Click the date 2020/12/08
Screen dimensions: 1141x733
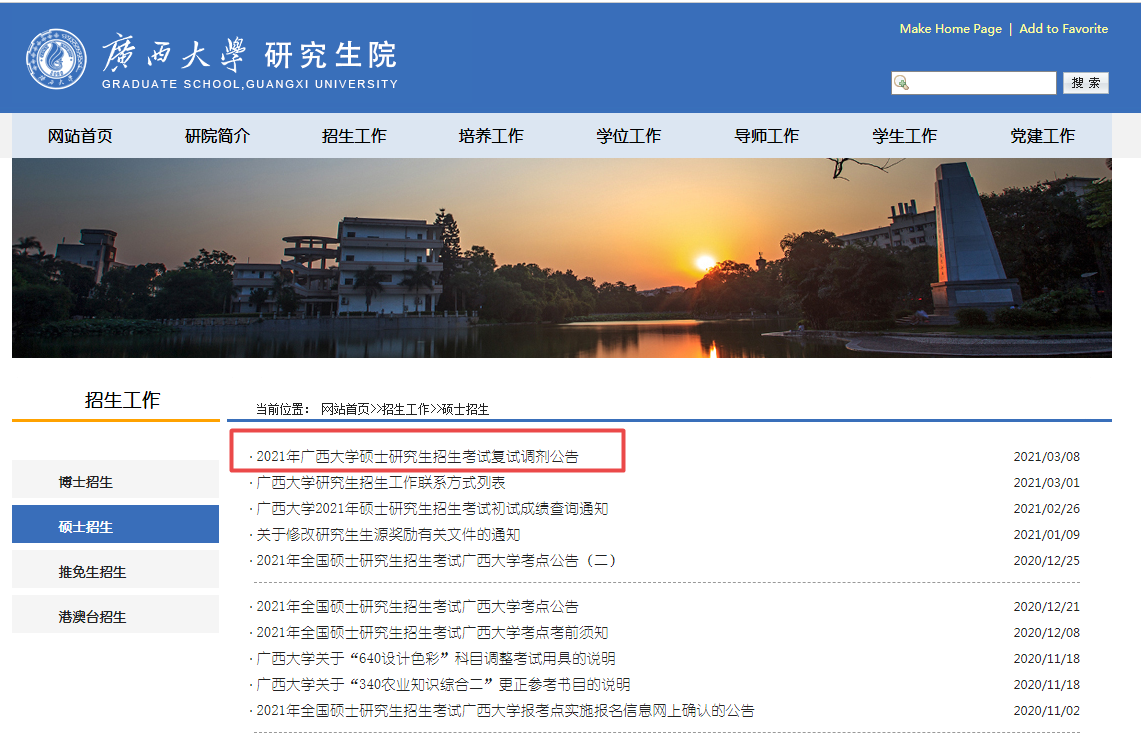tap(1046, 633)
